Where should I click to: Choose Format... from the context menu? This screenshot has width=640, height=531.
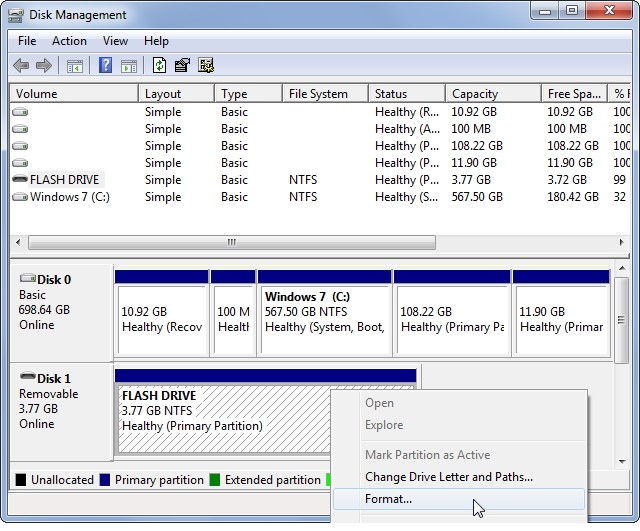(x=459, y=499)
